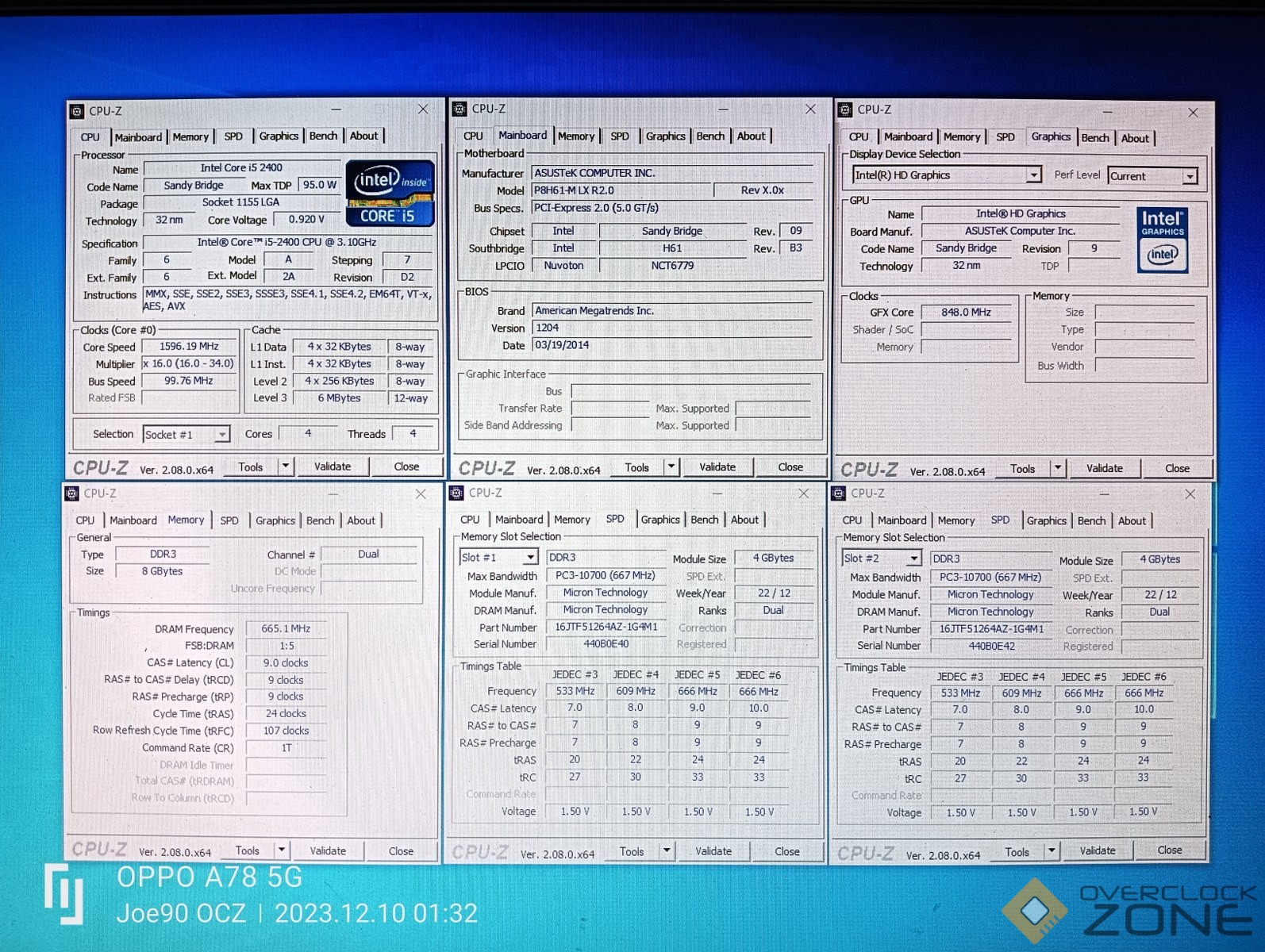Image resolution: width=1265 pixels, height=952 pixels.
Task: Expand the Tools arrow in the Graphics tab window
Action: pos(1057,468)
